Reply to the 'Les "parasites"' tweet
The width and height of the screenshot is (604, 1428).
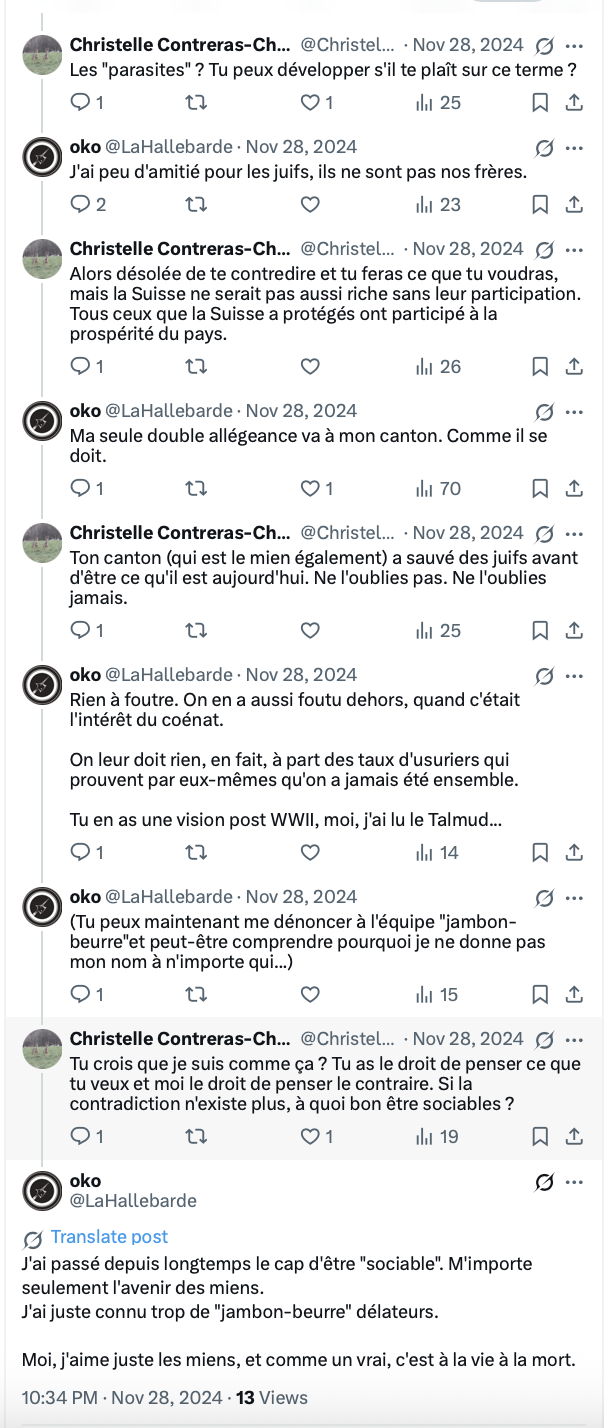[x=81, y=102]
